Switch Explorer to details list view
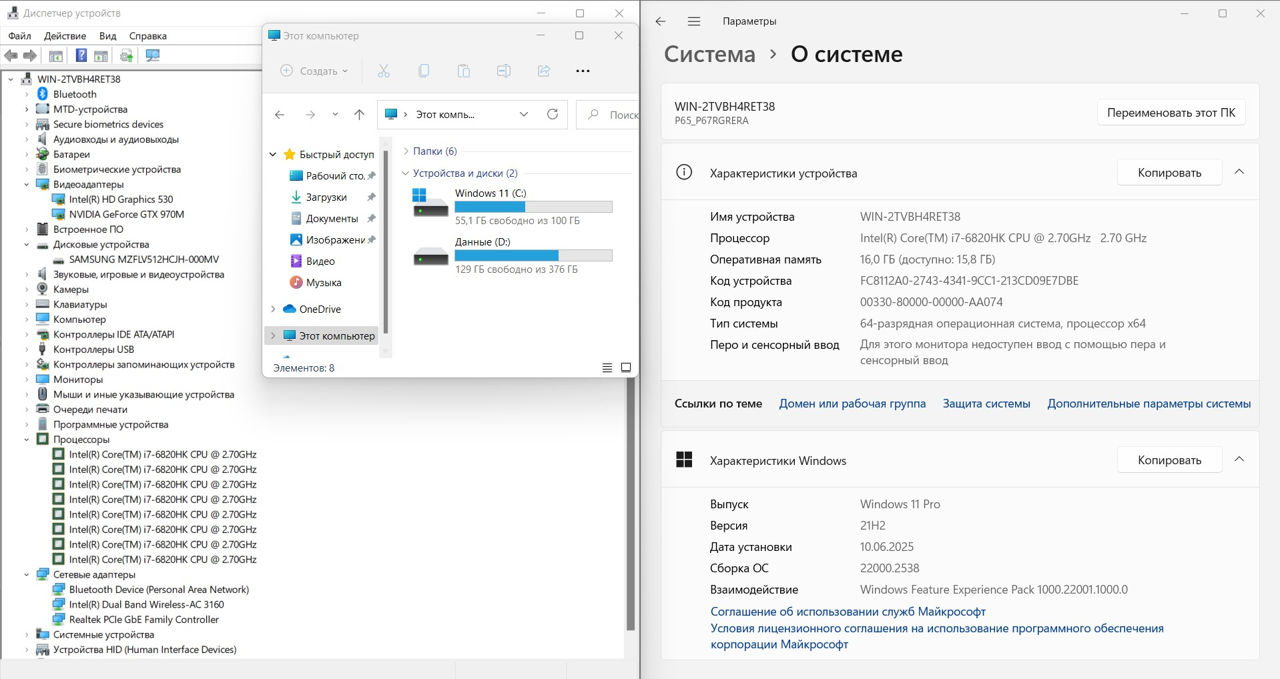The width and height of the screenshot is (1280, 679). [x=608, y=368]
